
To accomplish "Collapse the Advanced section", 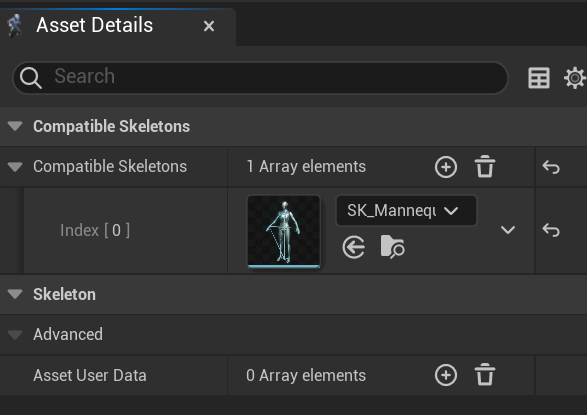I will pyautogui.click(x=15, y=335).
